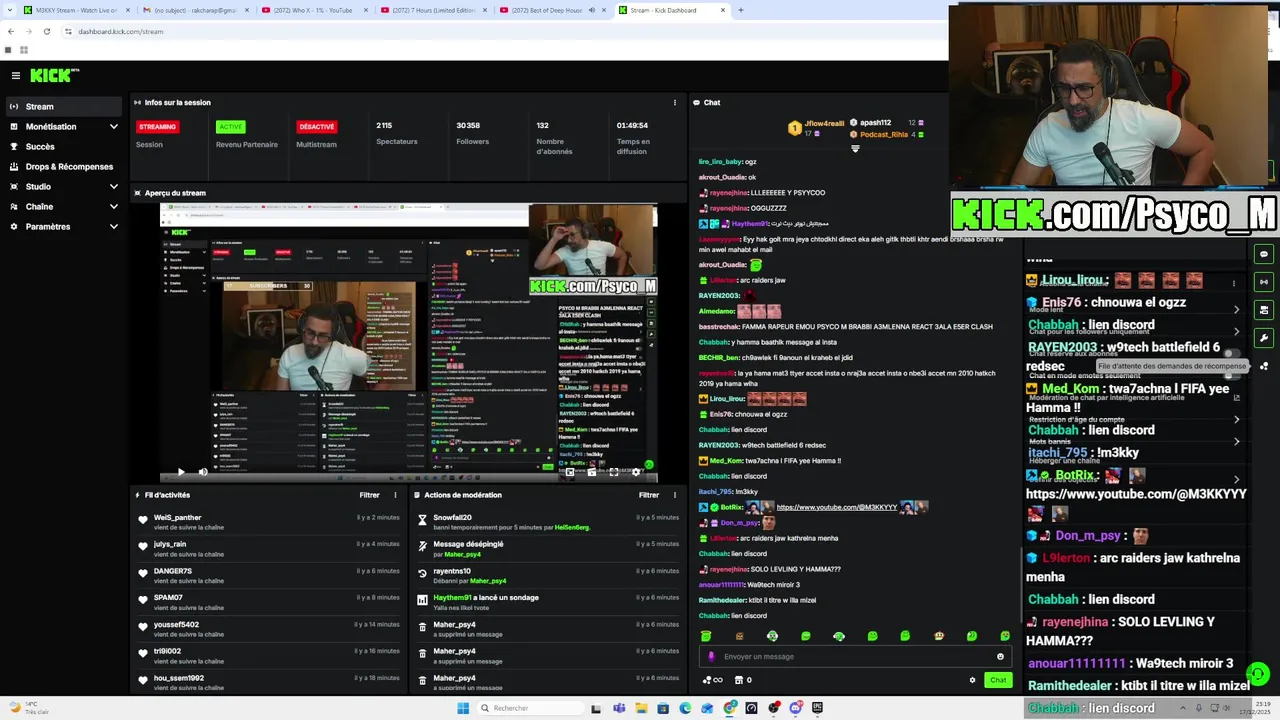1280x720 pixels.
Task: Play the stream preview video
Action: coord(181,471)
